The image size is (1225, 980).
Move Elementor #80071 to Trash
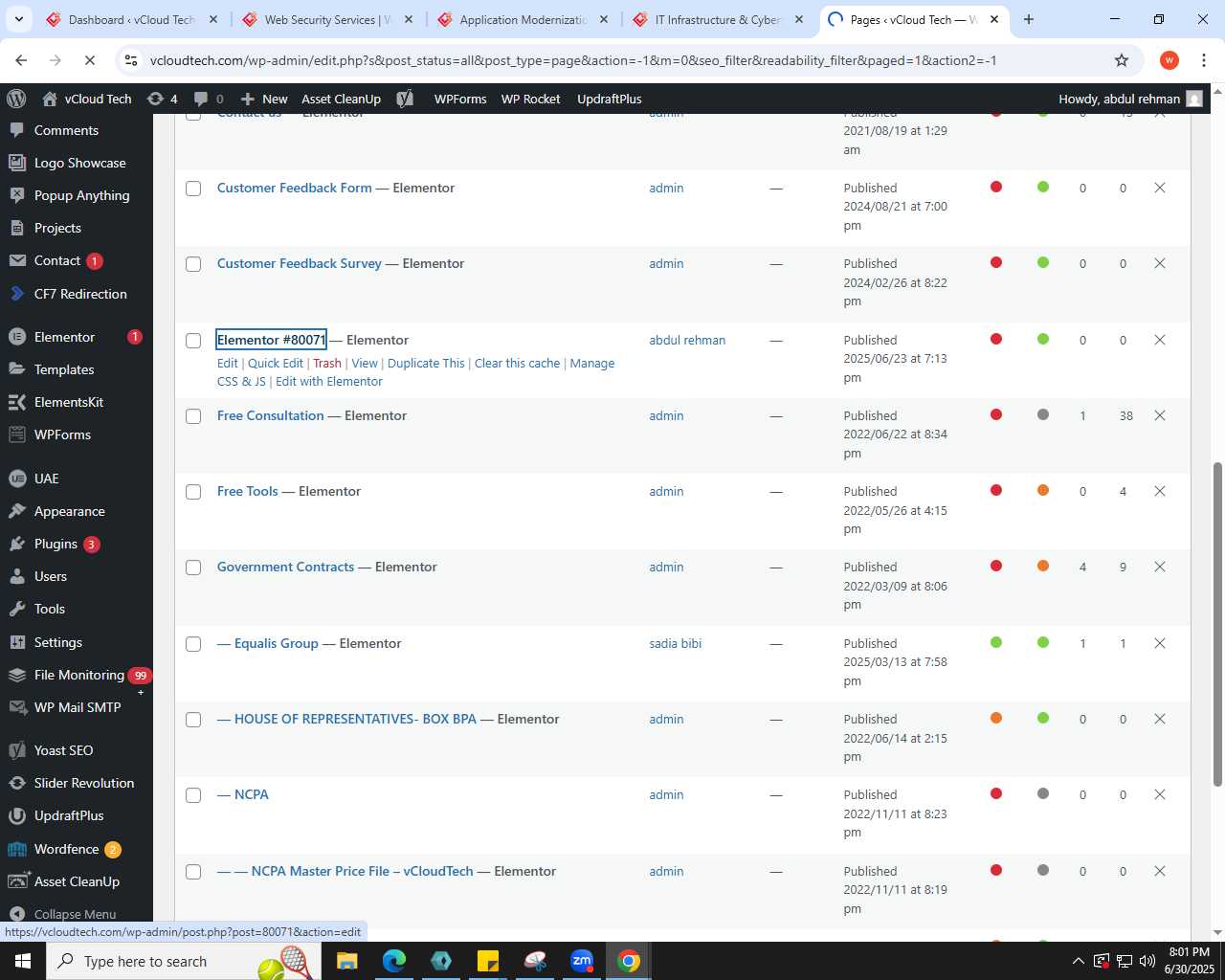[327, 363]
